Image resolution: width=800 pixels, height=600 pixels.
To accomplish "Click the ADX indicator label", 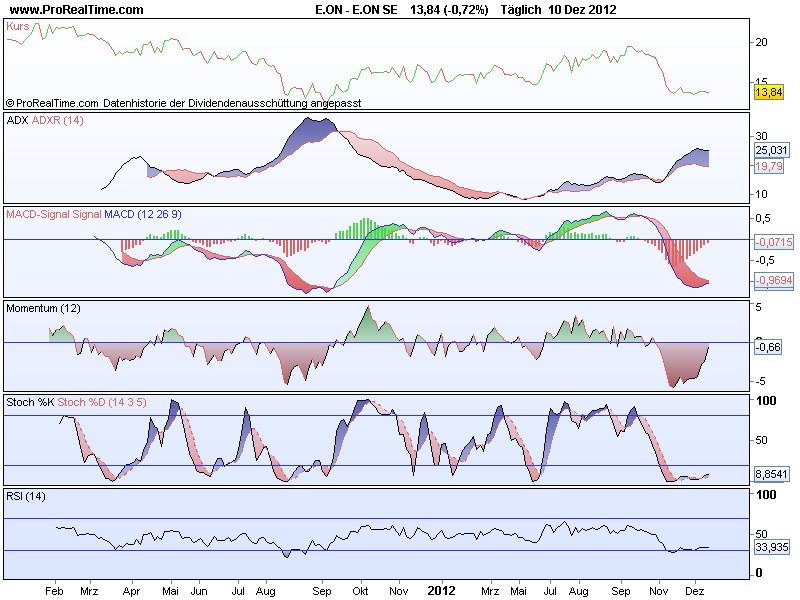I will tap(17, 120).
